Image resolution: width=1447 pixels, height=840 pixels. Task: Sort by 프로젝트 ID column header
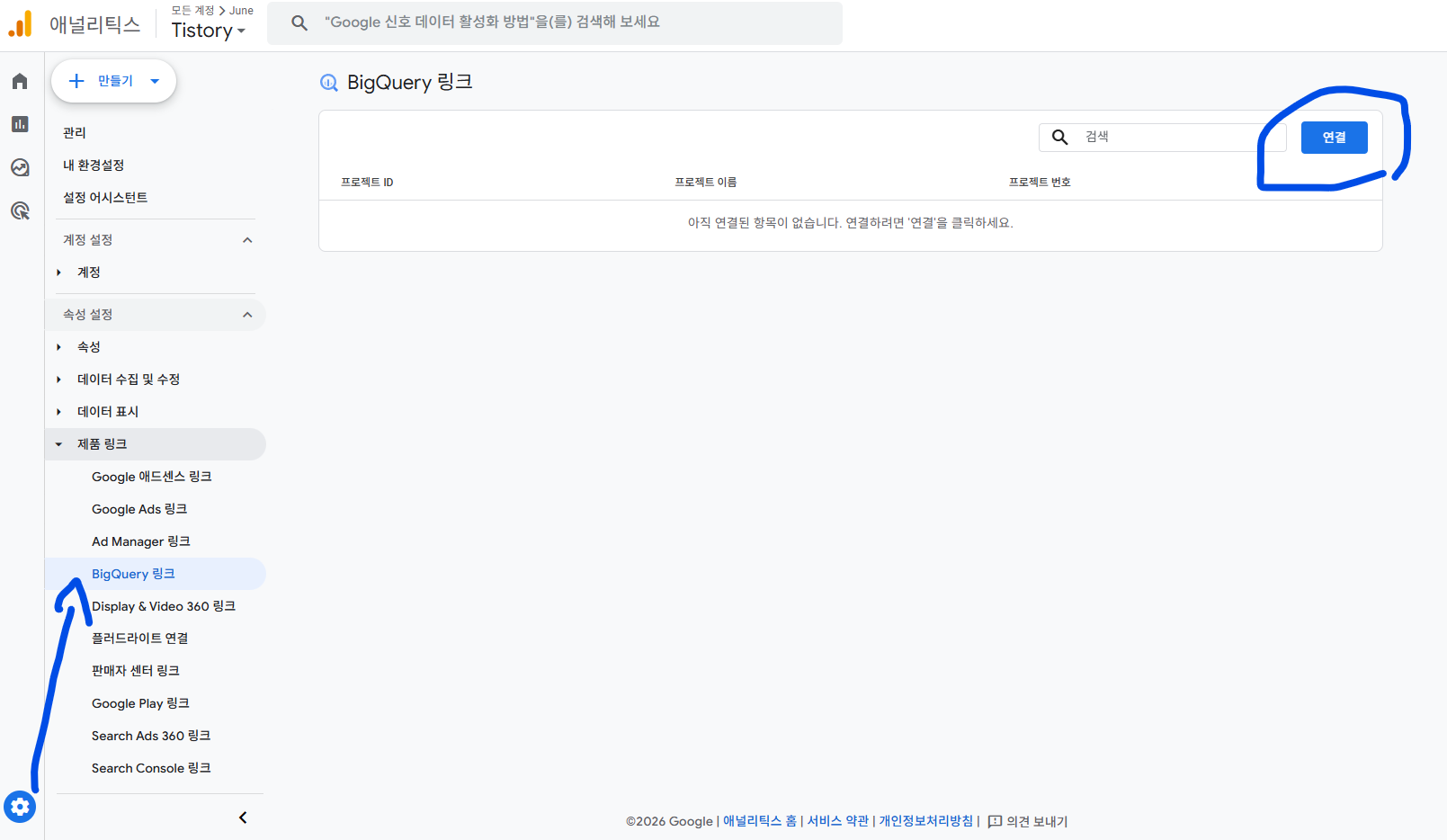pyautogui.click(x=367, y=183)
